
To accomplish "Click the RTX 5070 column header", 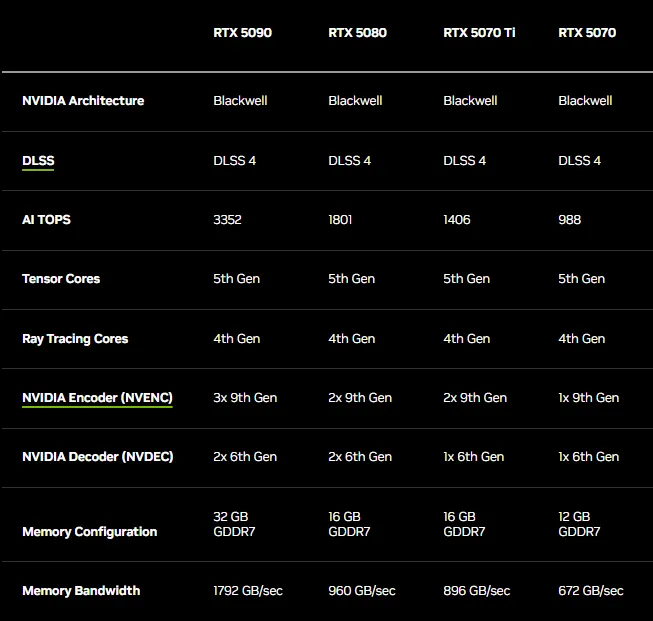I will point(587,32).
